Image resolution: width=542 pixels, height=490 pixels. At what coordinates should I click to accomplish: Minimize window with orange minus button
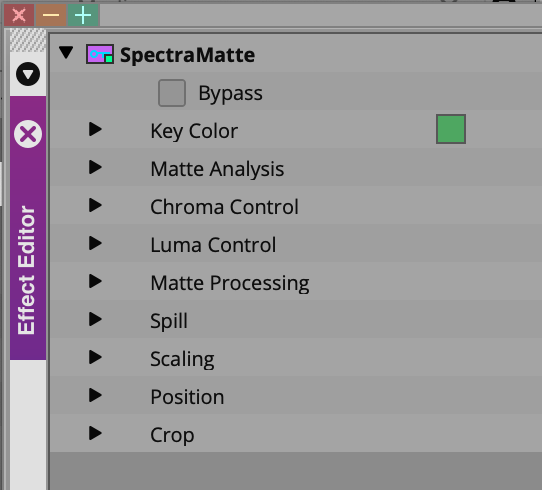pyautogui.click(x=51, y=15)
